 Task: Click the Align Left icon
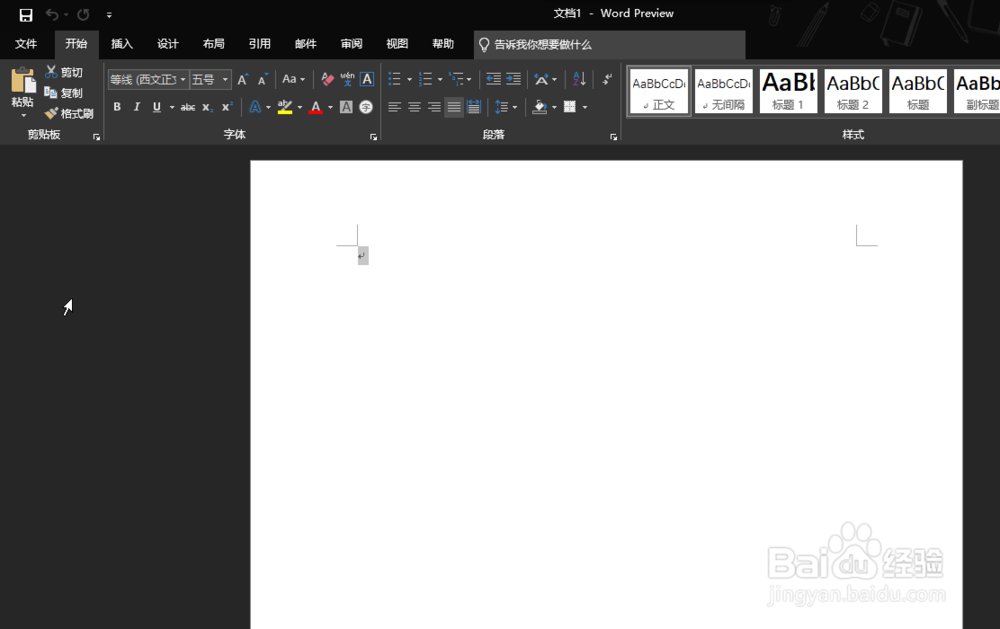[395, 107]
